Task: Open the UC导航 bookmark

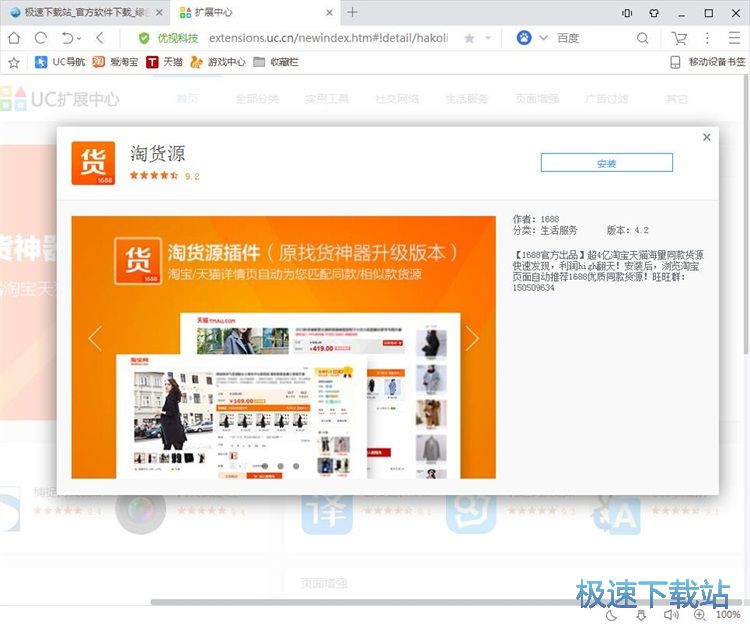Action: (60, 62)
